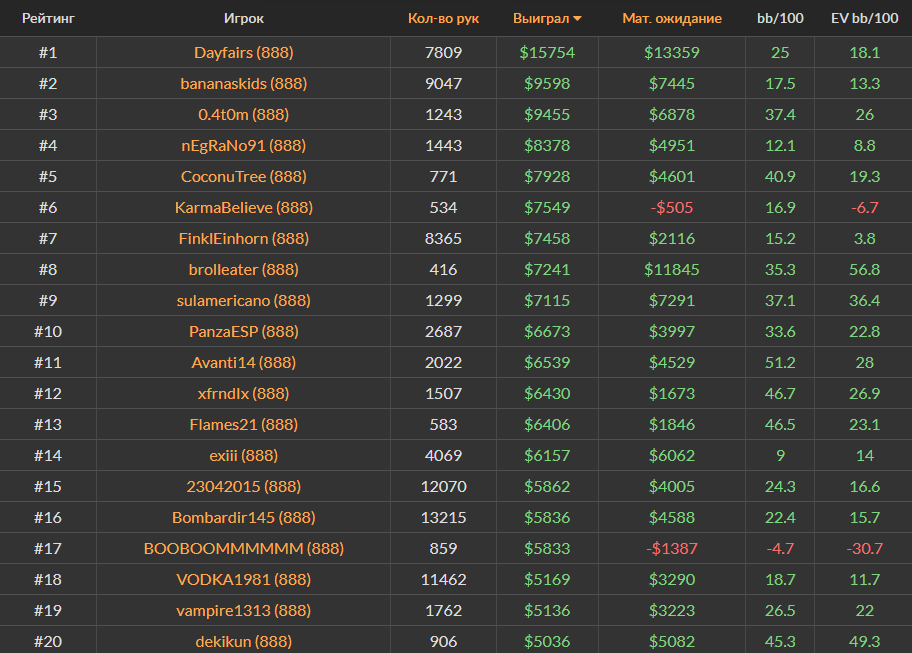Select Avanti14 (888) player
The image size is (912, 653).
(243, 362)
